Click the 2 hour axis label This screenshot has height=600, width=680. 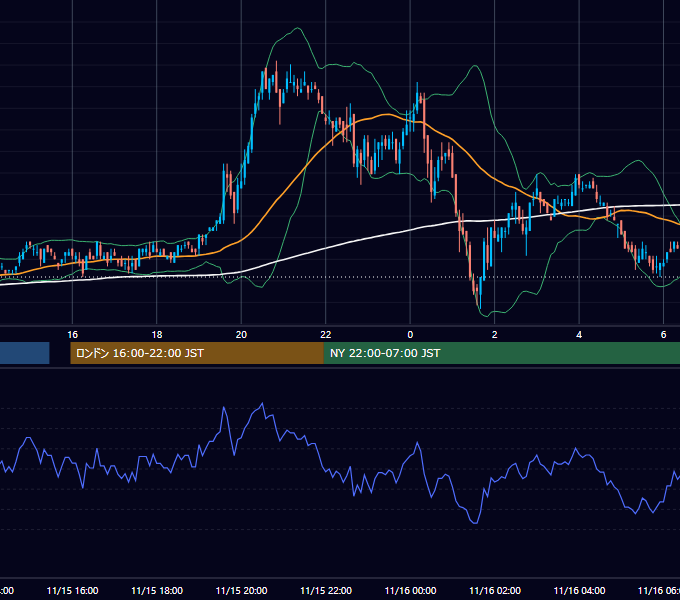coord(494,335)
